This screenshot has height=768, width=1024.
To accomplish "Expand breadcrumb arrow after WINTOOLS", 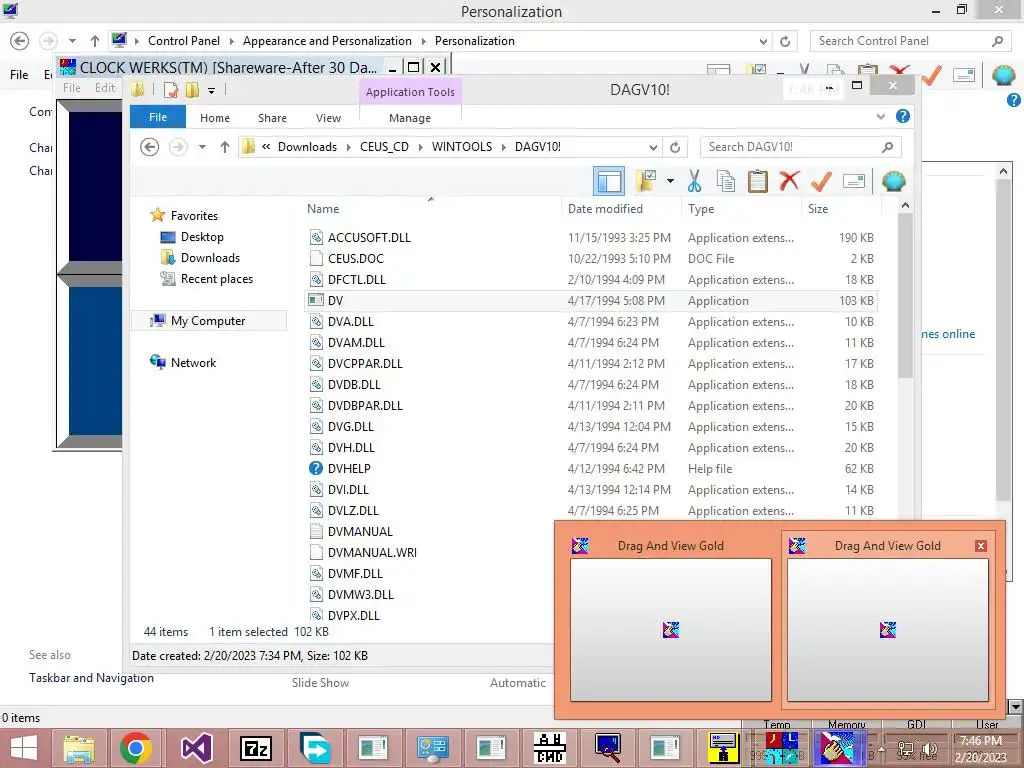I will click(504, 147).
